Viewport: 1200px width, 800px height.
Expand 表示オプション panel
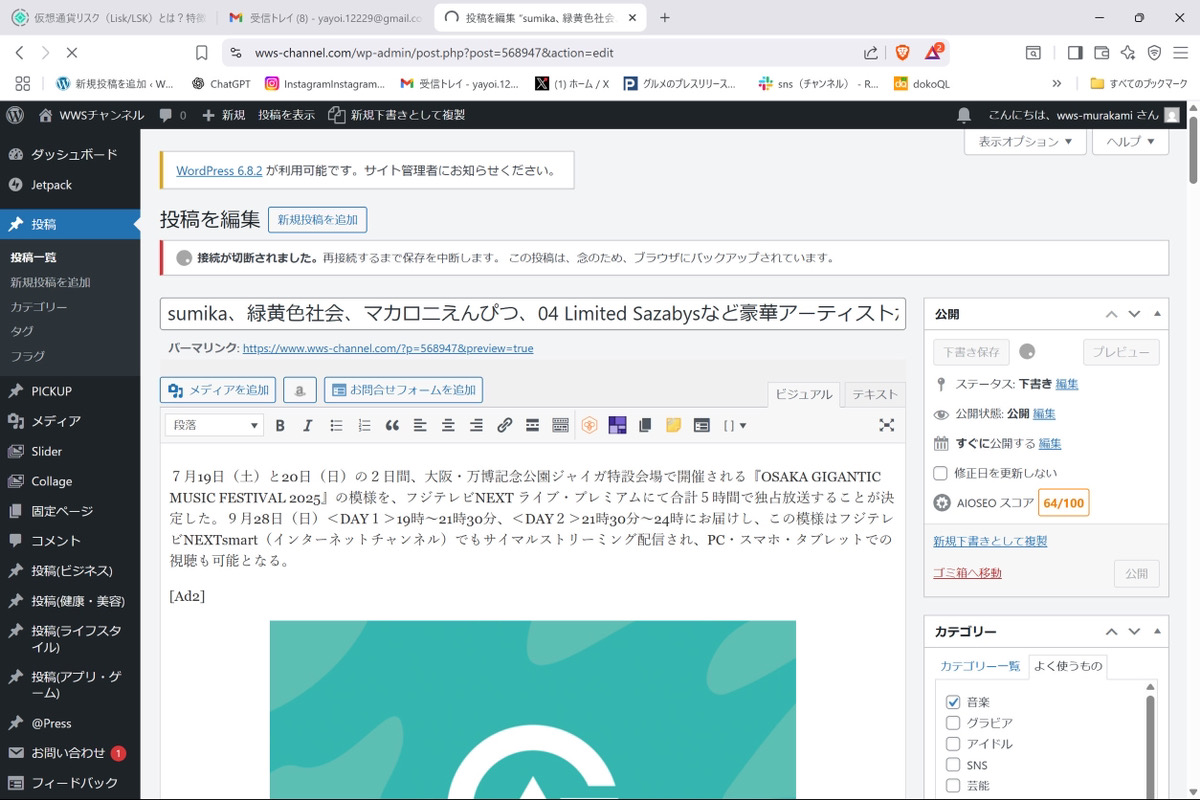[x=1025, y=142]
